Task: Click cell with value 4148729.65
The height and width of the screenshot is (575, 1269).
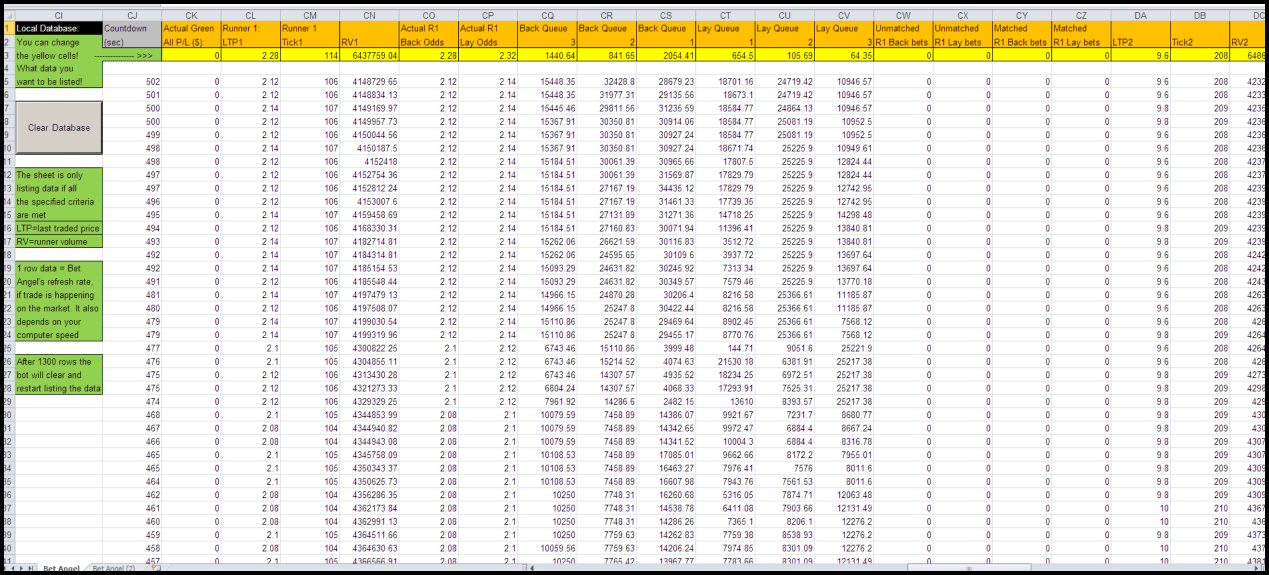Action: (x=369, y=81)
